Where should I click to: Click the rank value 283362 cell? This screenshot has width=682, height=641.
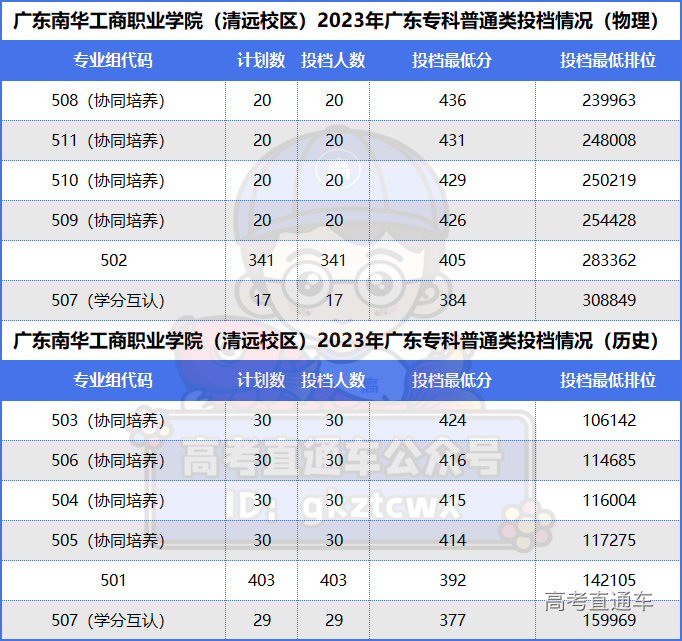click(x=608, y=260)
